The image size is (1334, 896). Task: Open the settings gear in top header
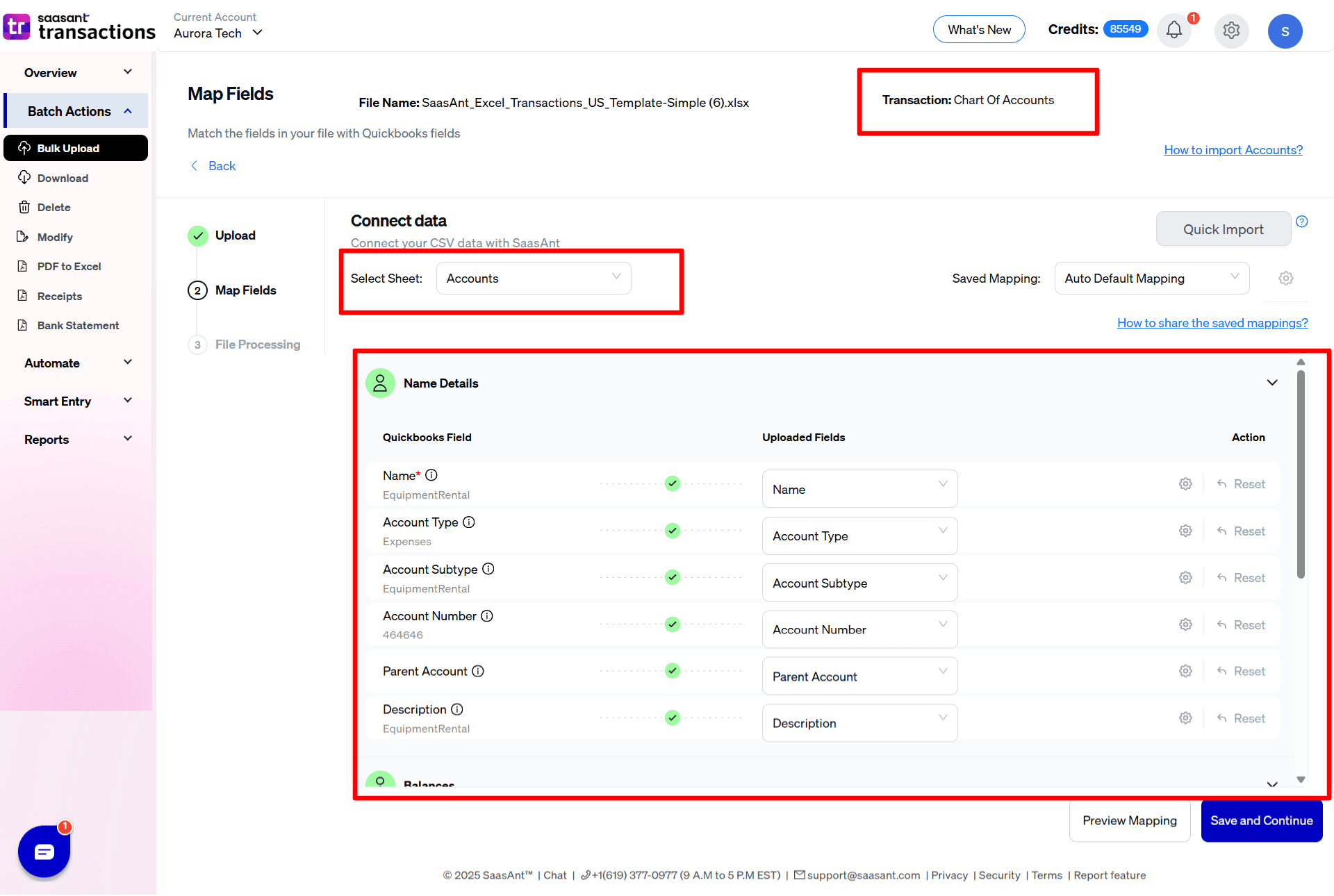pyautogui.click(x=1231, y=31)
